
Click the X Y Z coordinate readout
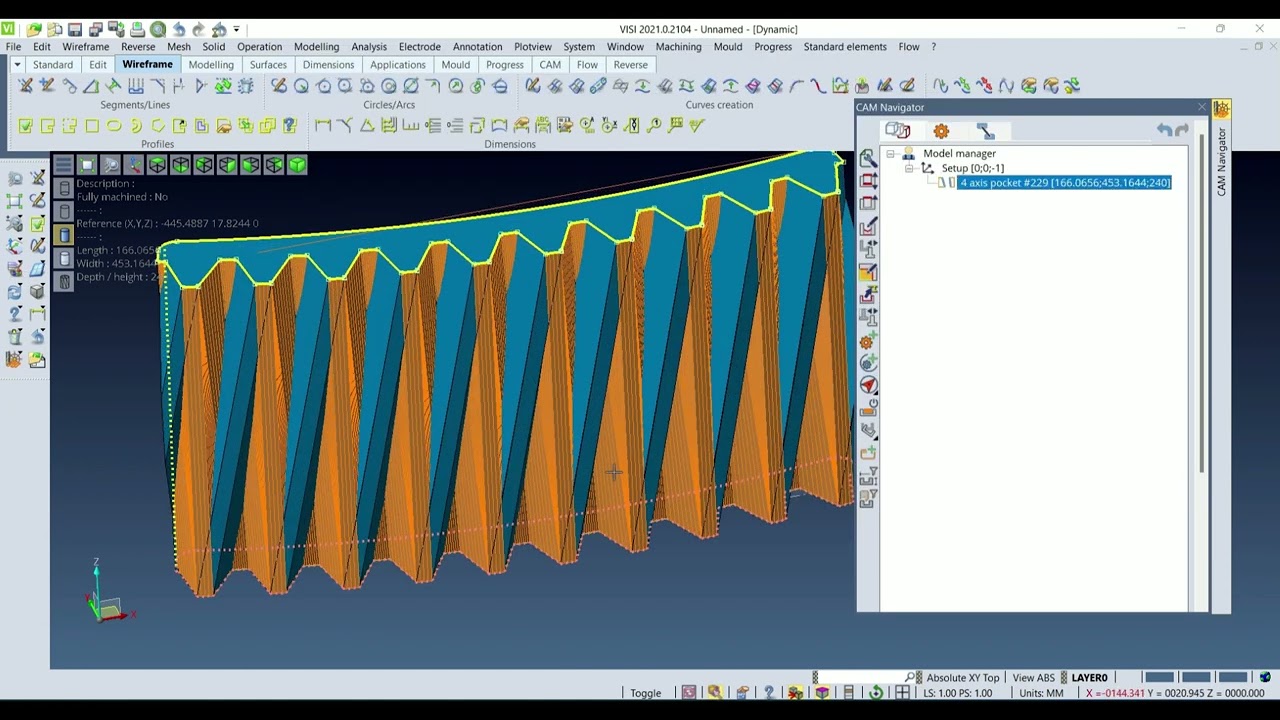[x=1174, y=693]
